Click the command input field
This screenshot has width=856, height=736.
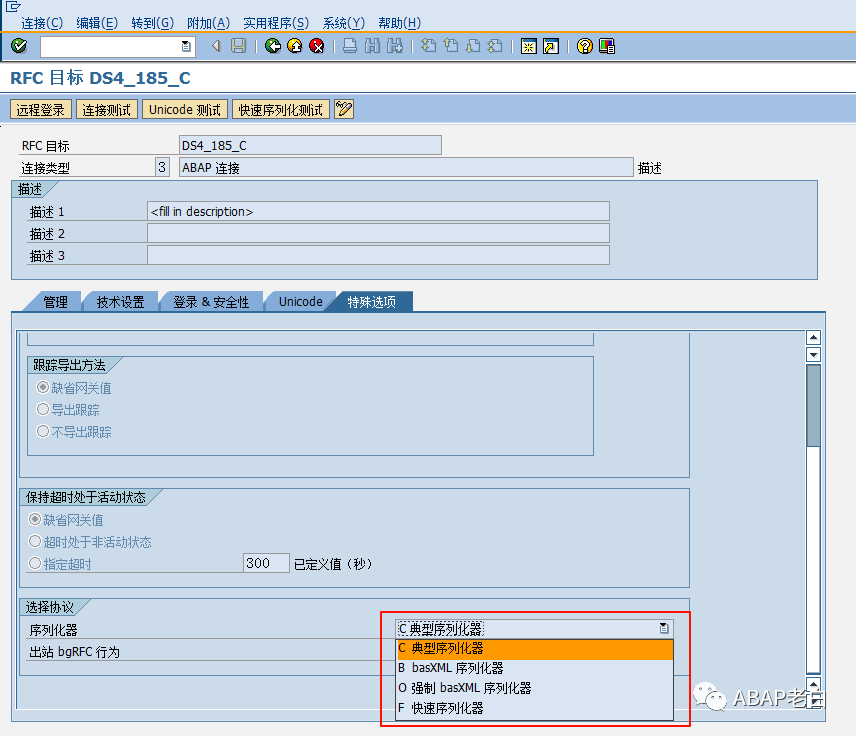(x=111, y=46)
